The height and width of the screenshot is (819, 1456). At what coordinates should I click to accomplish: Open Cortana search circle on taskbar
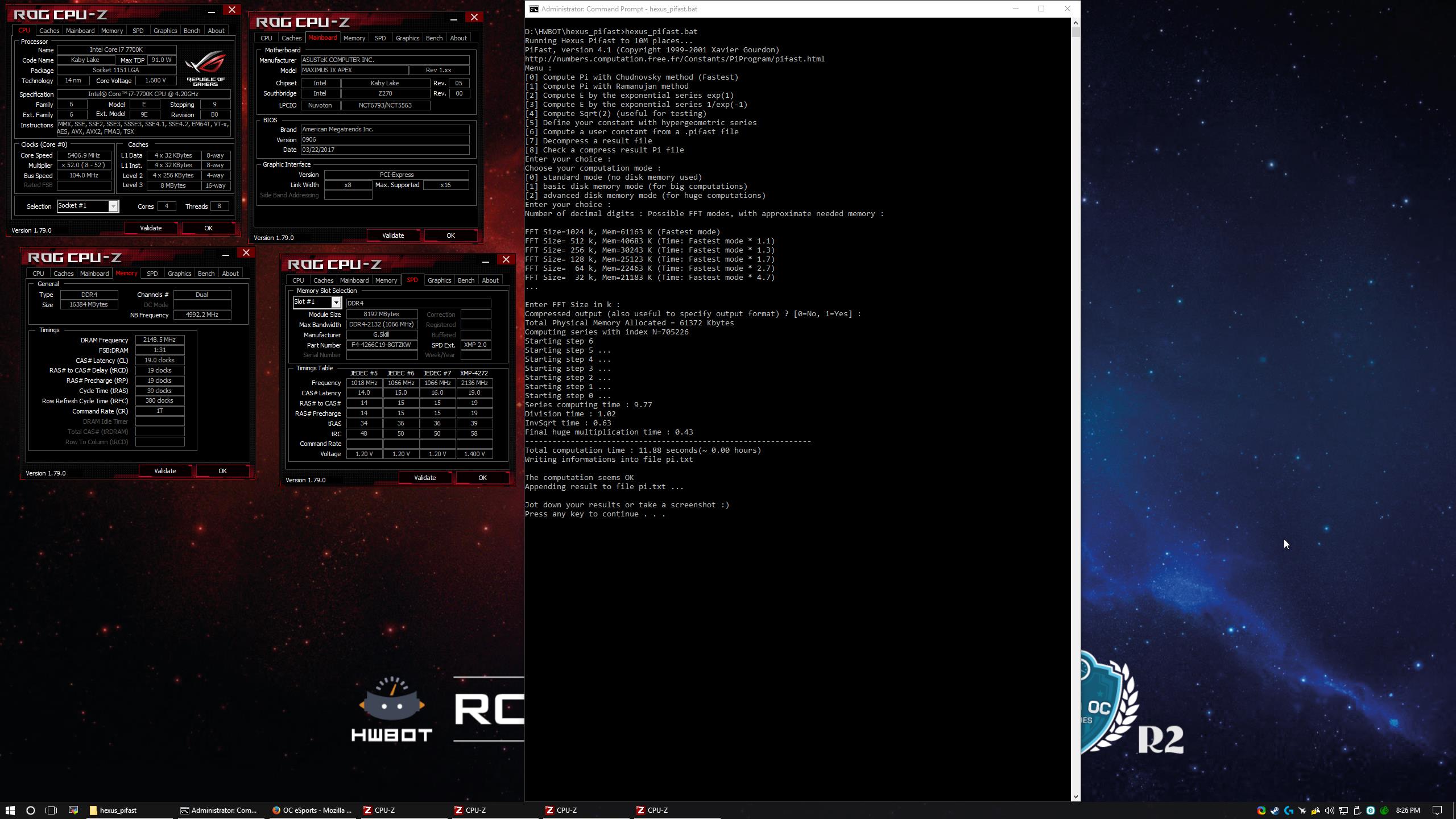31,810
